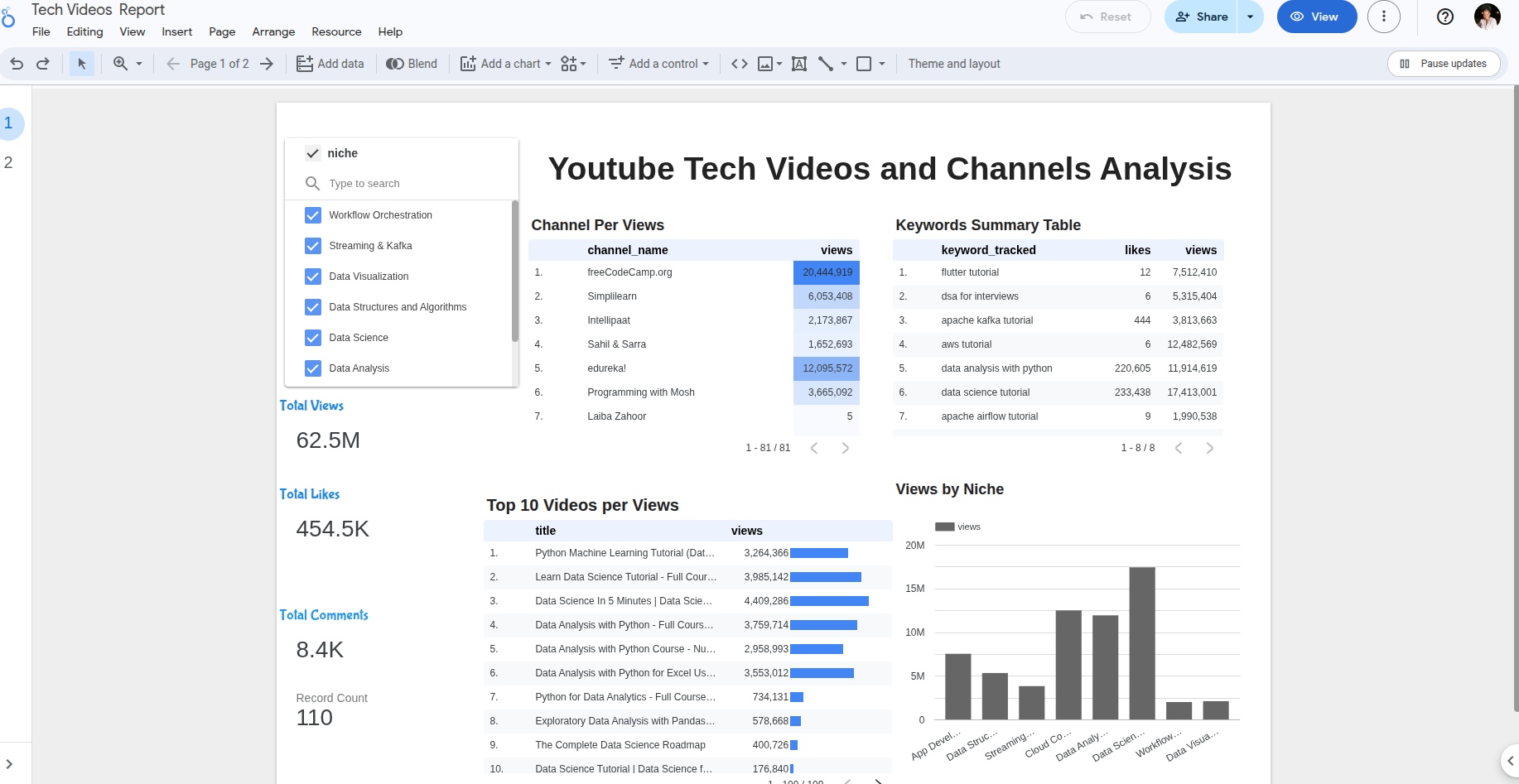This screenshot has width=1519, height=784.
Task: Open the user account avatar
Action: (1488, 17)
